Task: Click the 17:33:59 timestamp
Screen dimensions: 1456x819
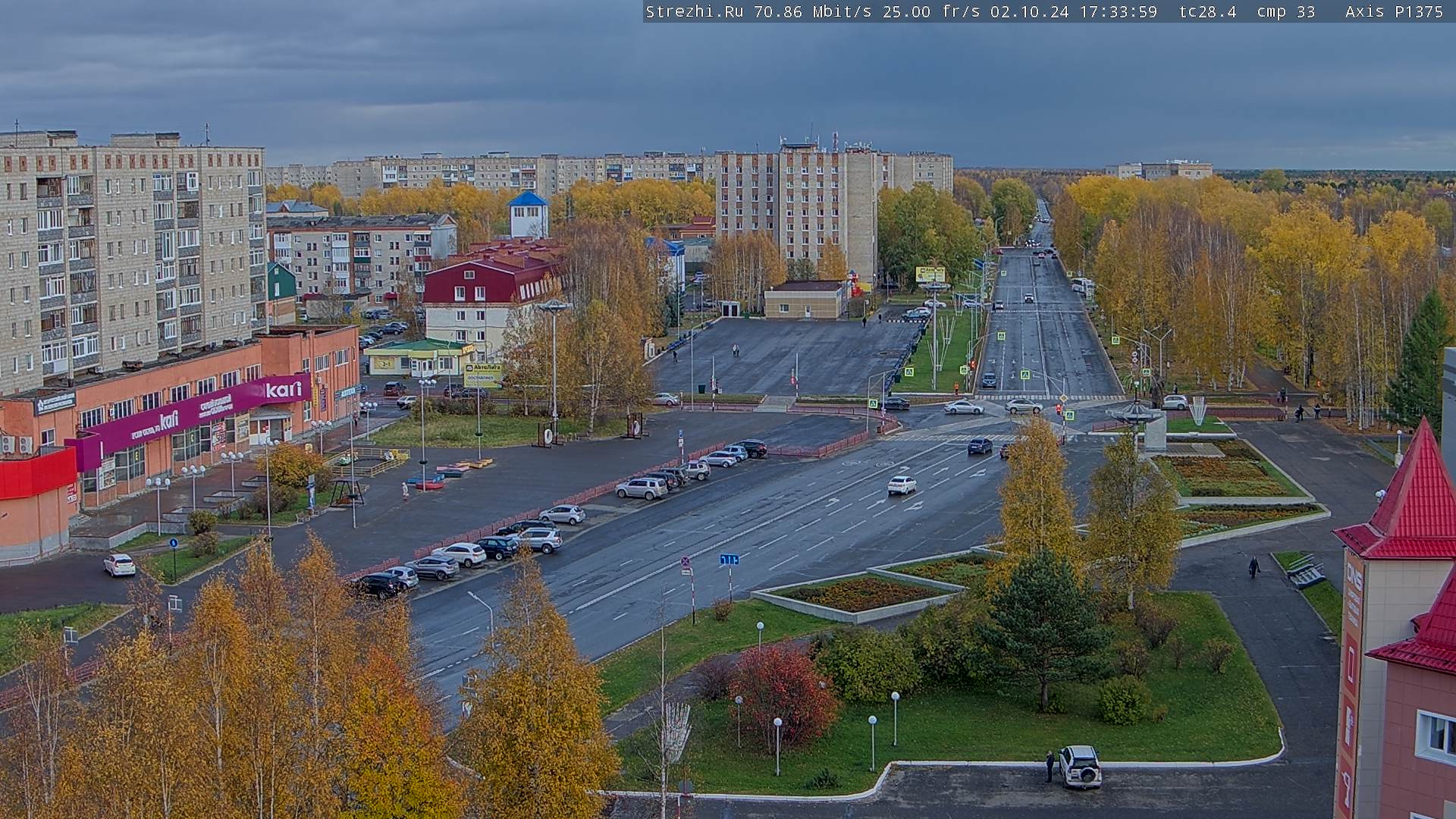Action: point(1117,11)
